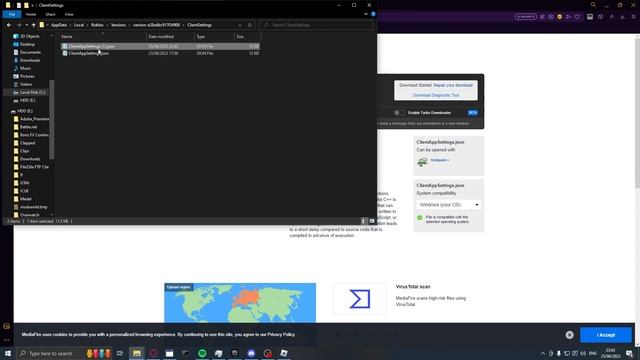This screenshot has width=640, height=360.
Task: Open browser downloads arrow icon
Action: pyautogui.click(x=622, y=17)
